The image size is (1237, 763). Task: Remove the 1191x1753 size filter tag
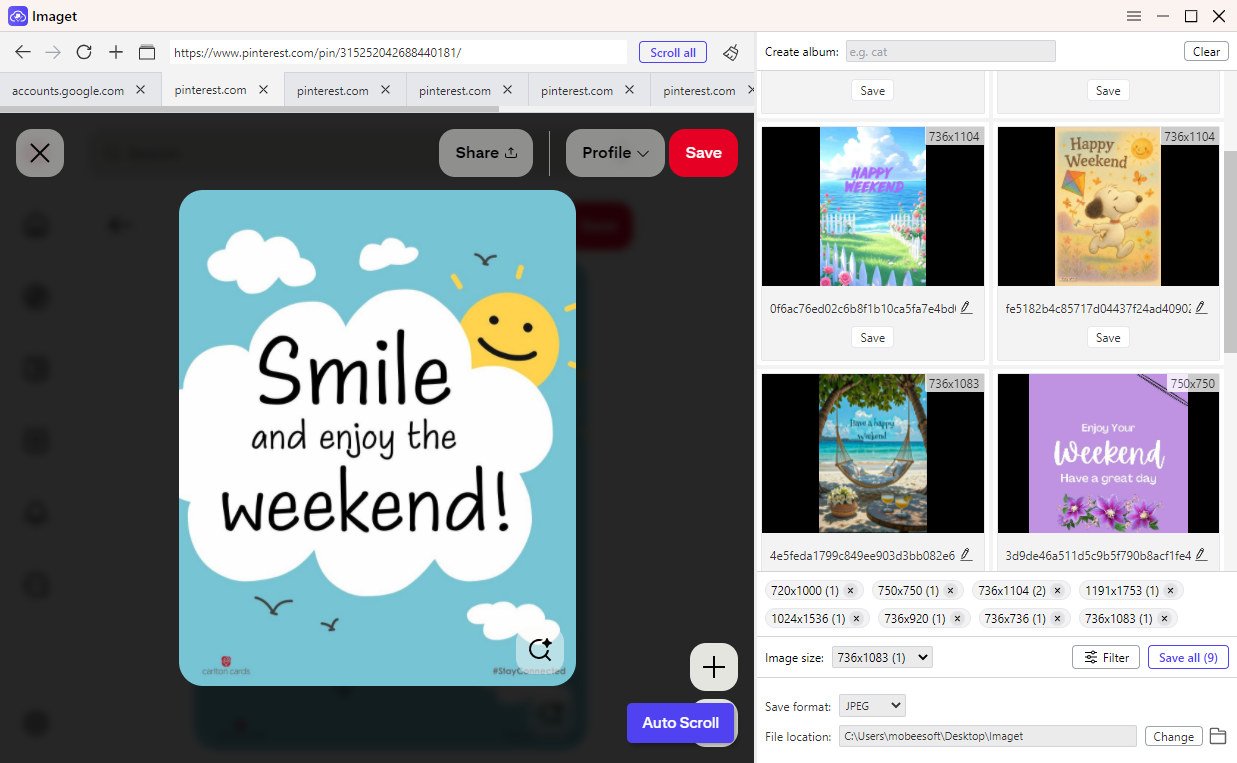pyautogui.click(x=1170, y=591)
